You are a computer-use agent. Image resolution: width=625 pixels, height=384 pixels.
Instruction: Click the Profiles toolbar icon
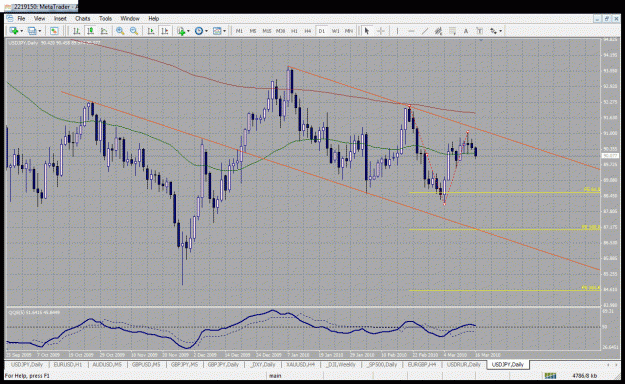click(32, 31)
